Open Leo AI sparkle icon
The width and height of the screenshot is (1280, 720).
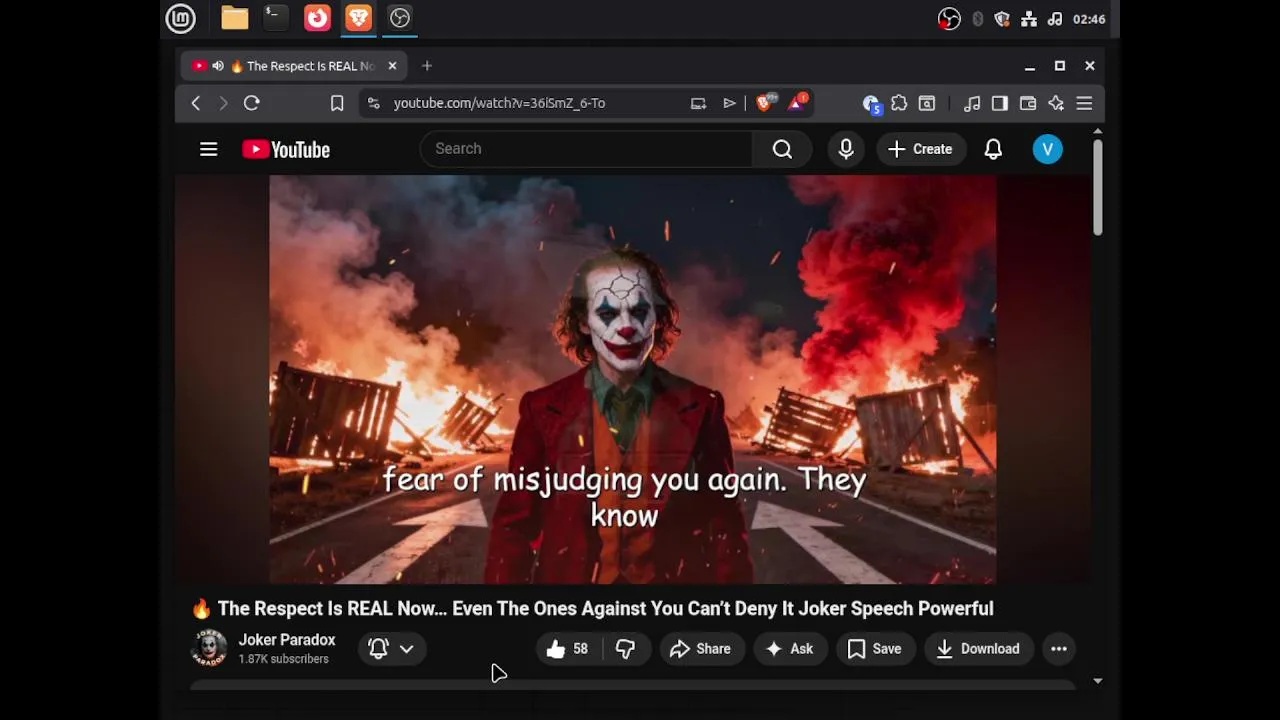[1056, 103]
